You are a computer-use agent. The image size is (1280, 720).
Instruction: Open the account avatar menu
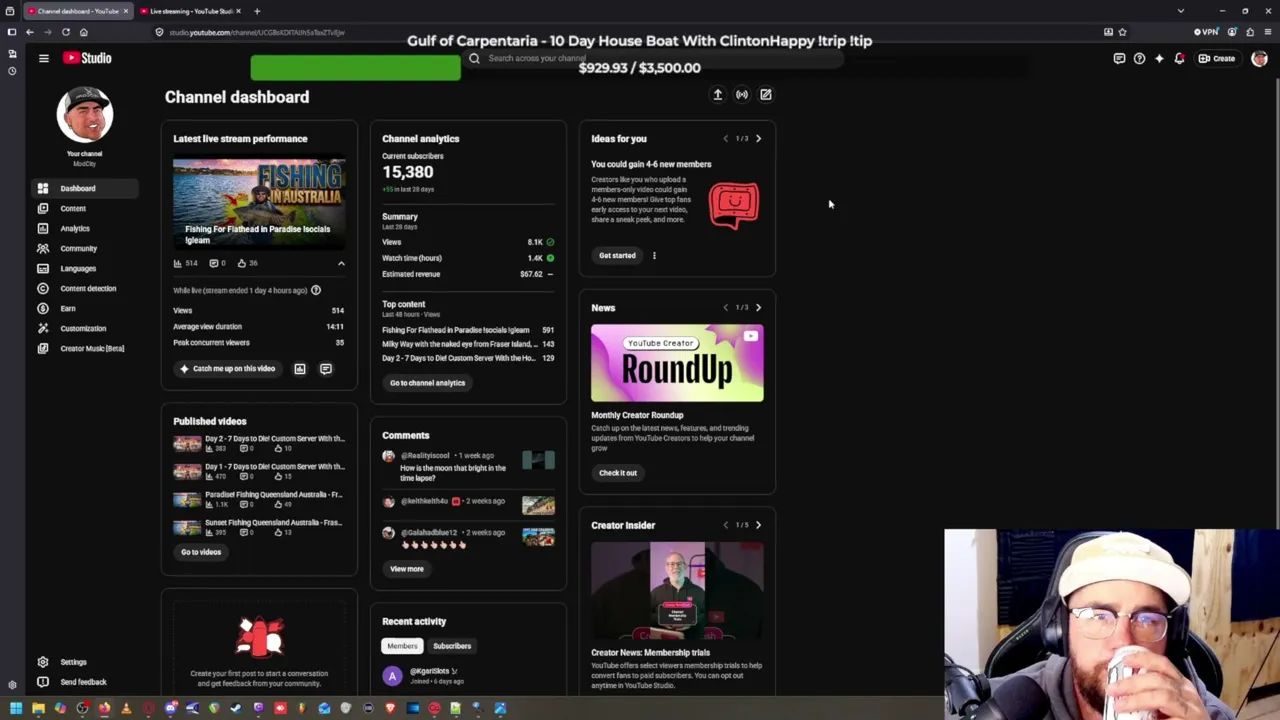tap(1259, 59)
